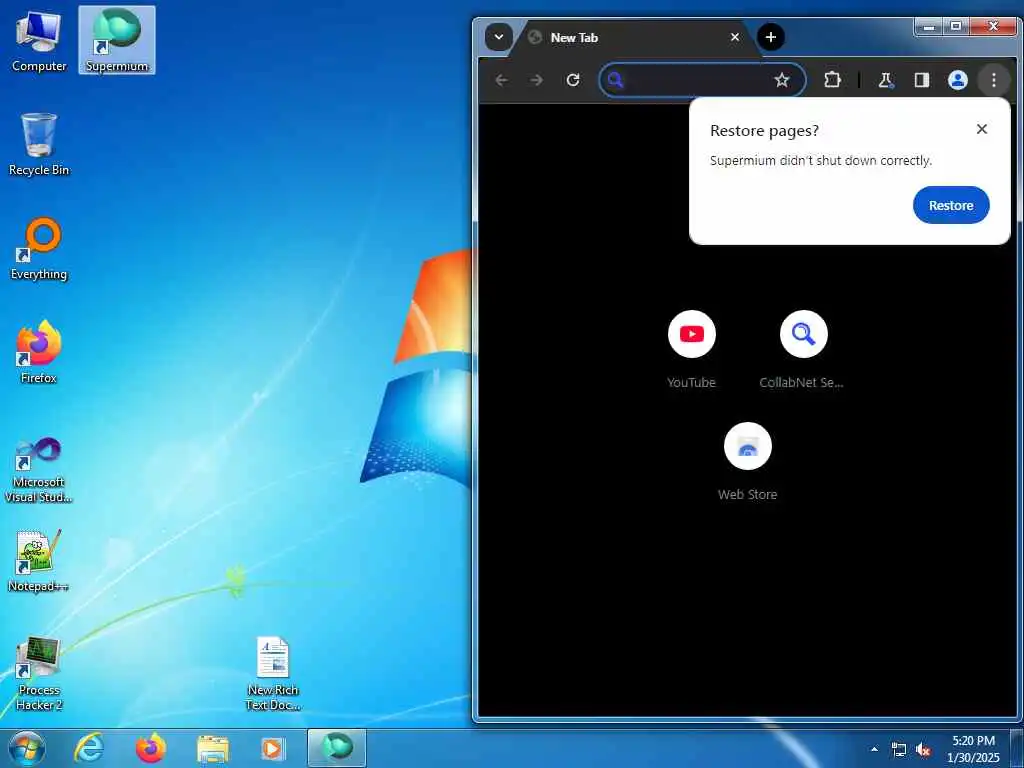The image size is (1024, 768).
Task: Open the three-dot browser menu
Action: pyautogui.click(x=993, y=80)
